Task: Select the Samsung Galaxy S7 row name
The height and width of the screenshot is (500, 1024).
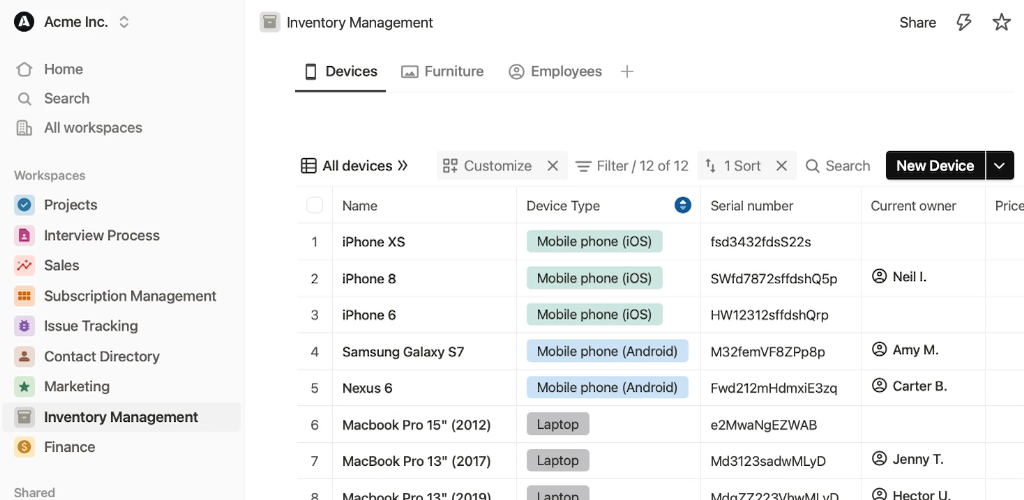Action: (403, 352)
